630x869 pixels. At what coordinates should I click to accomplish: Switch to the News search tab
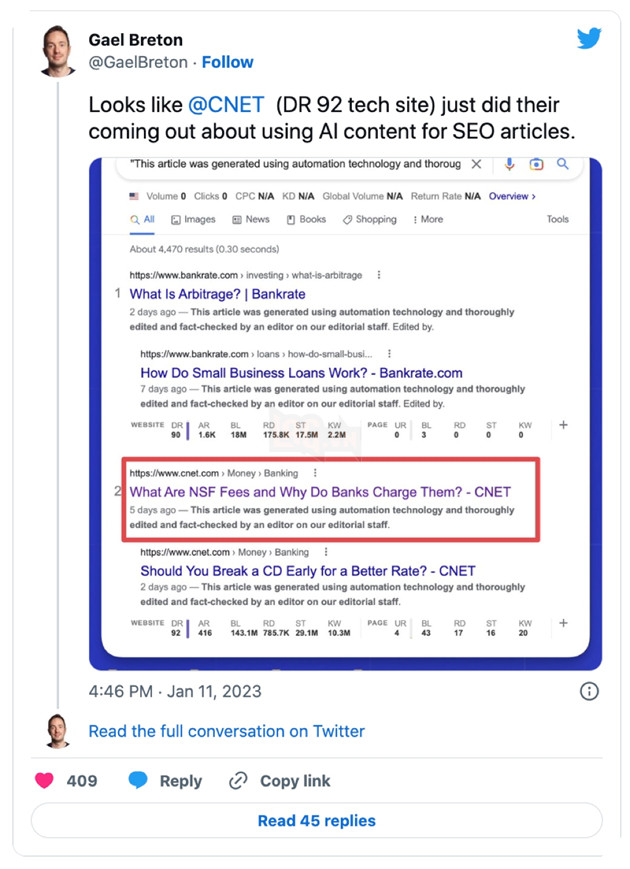(x=251, y=219)
